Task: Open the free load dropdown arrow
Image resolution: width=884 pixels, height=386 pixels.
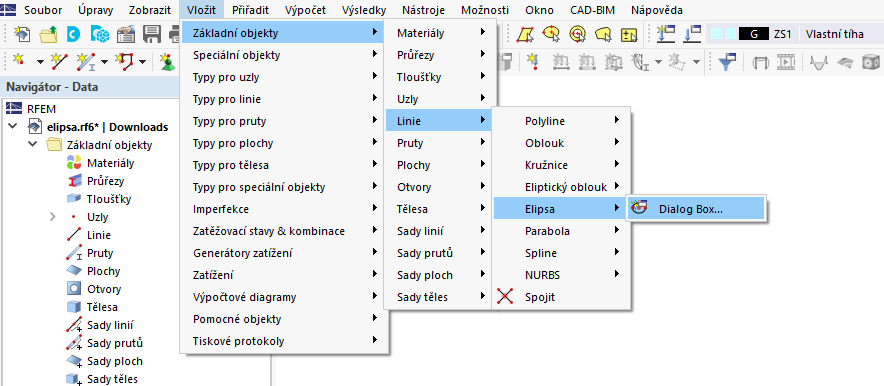Action: 697,61
